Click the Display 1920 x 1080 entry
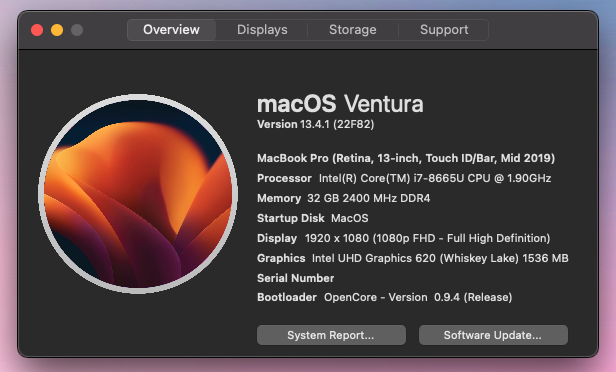This screenshot has width=616, height=372. pos(403,238)
